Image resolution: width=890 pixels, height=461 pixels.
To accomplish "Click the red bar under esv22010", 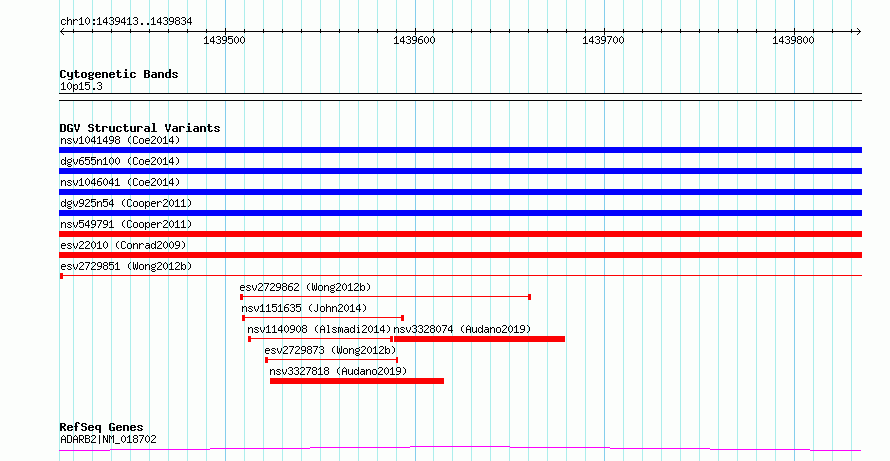I will 460,255.
